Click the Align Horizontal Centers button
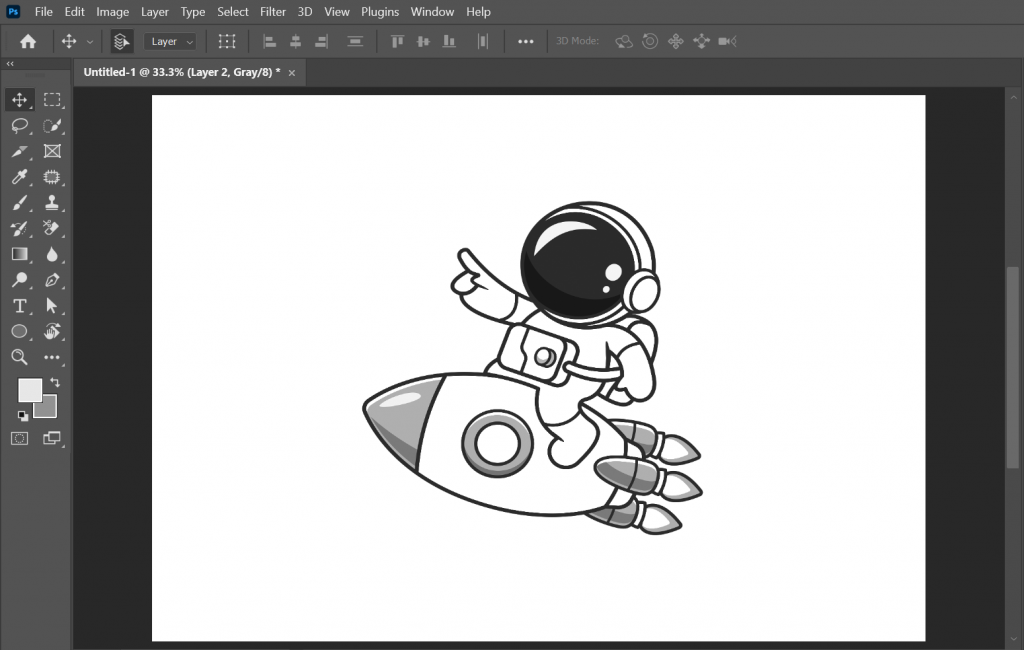The width and height of the screenshot is (1024, 650). [x=295, y=41]
